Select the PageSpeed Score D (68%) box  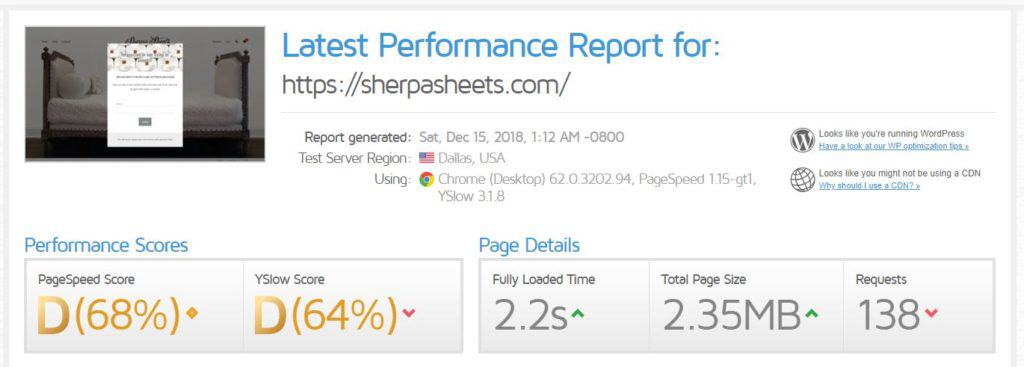[134, 306]
